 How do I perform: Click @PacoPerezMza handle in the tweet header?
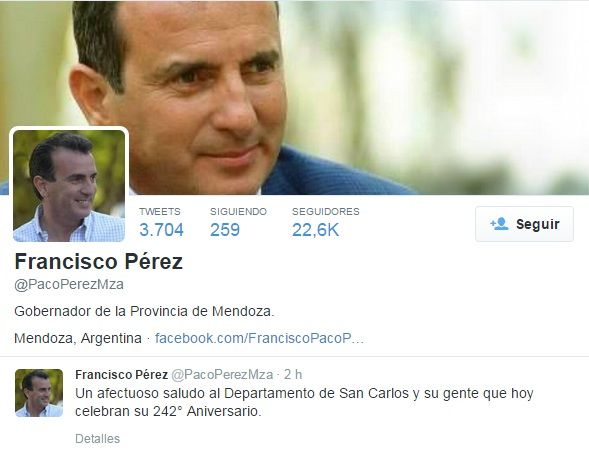(x=222, y=374)
